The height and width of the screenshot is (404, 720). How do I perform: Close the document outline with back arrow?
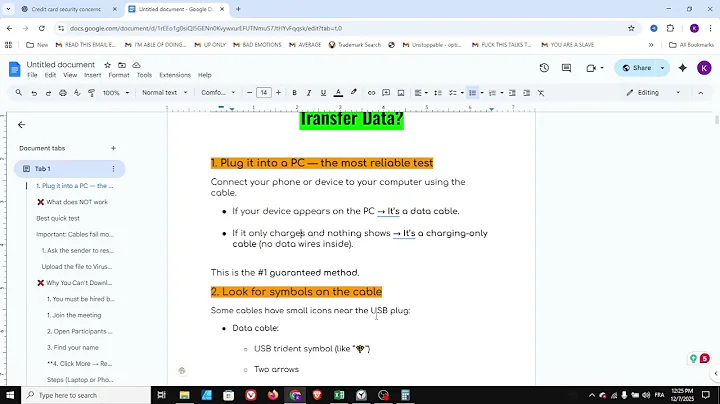[x=22, y=125]
